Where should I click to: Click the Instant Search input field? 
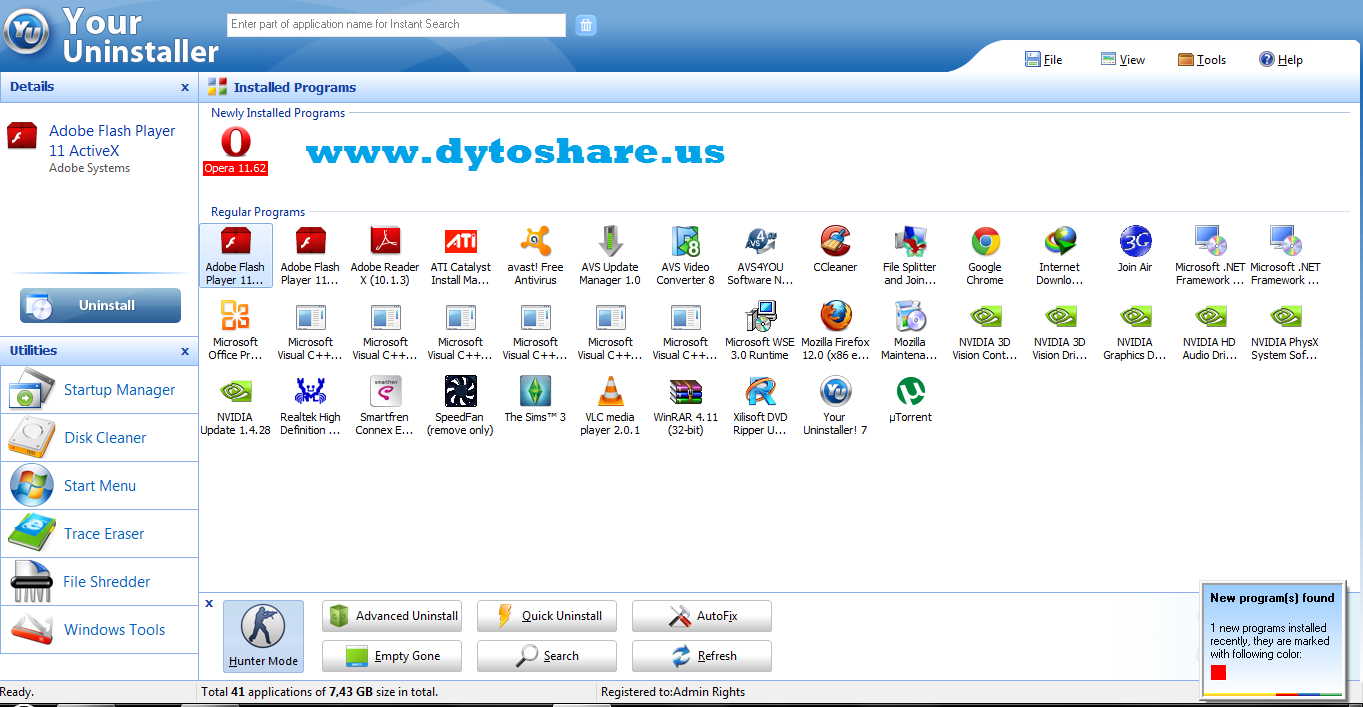(x=396, y=25)
